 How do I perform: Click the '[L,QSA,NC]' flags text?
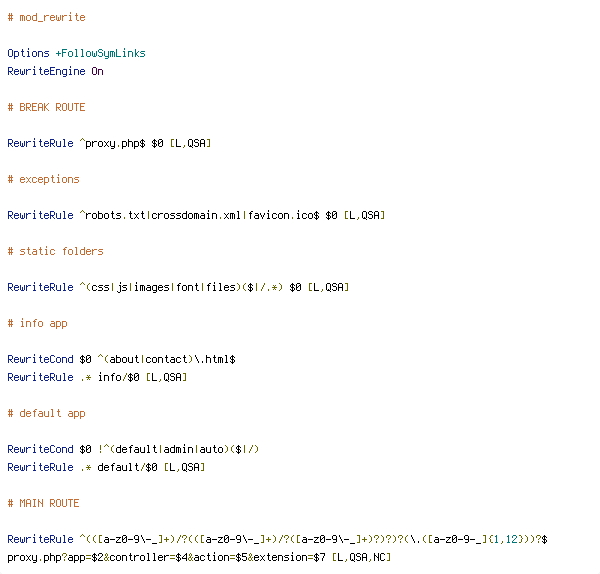pyautogui.click(x=361, y=558)
